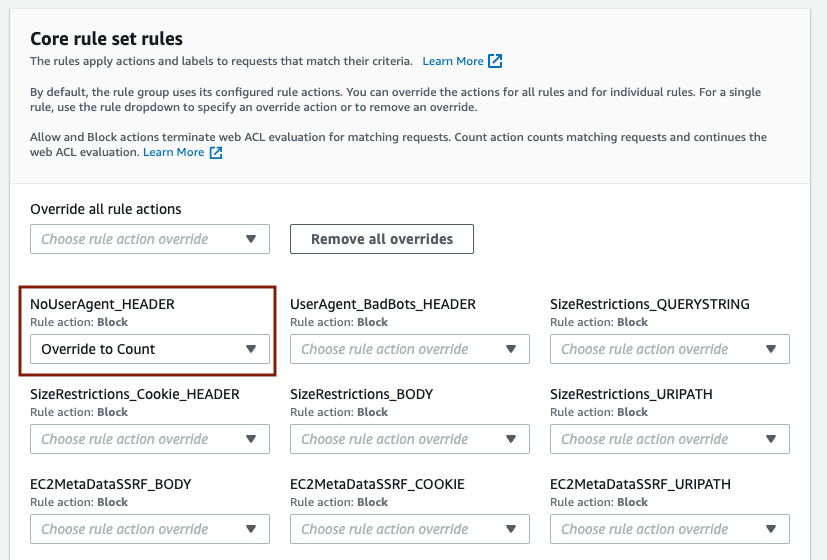827x560 pixels.
Task: Open UserAgent_BadBots_HEADER override dropdown
Action: point(410,349)
